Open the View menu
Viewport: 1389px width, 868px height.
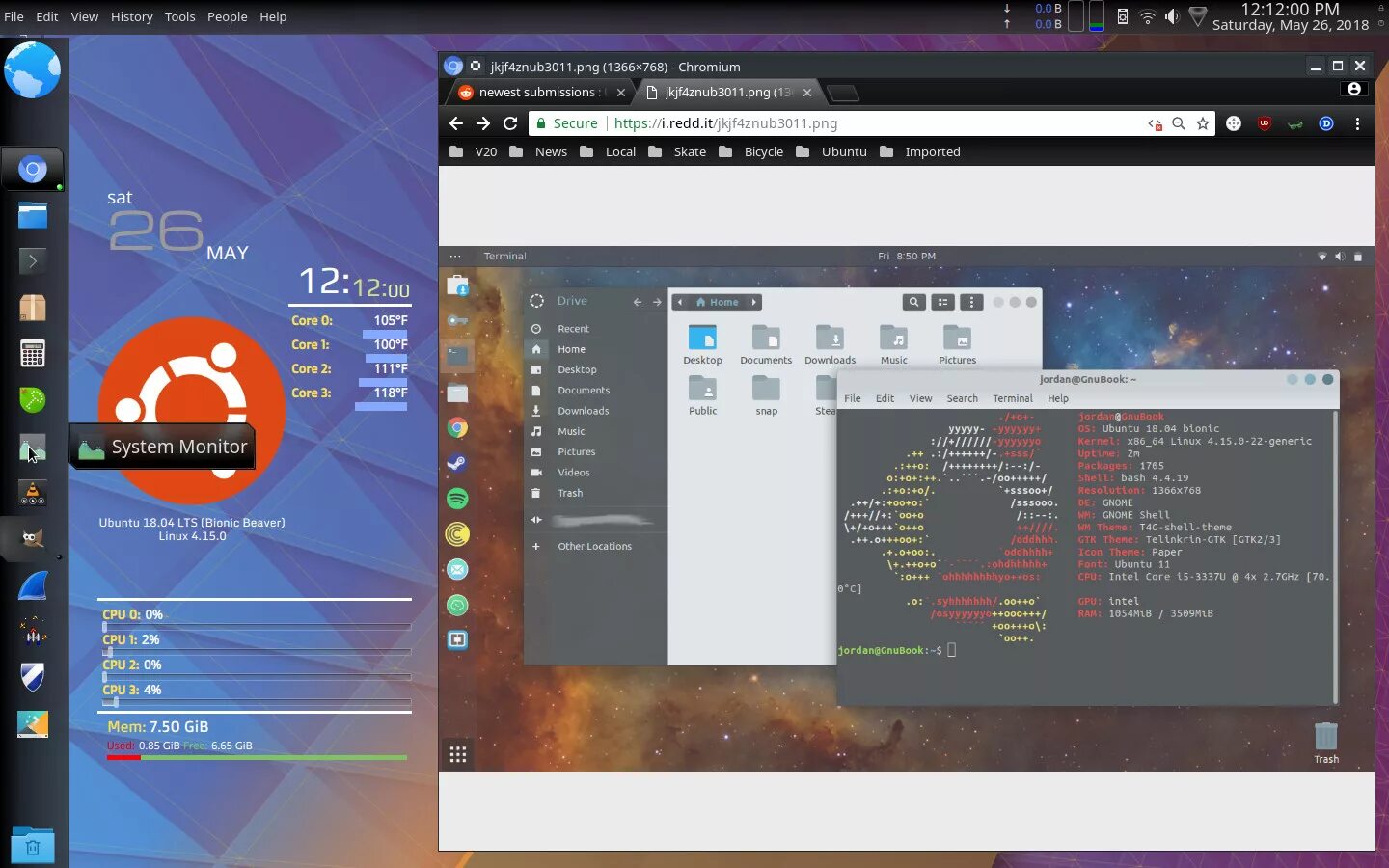tap(85, 16)
